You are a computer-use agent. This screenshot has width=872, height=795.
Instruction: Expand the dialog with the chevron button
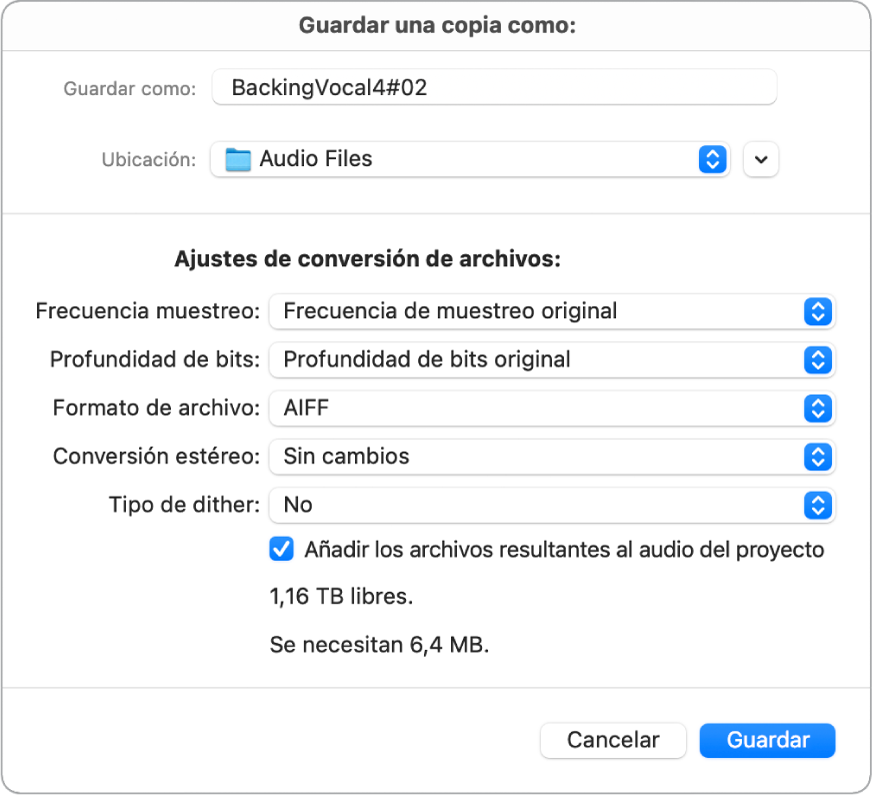click(761, 159)
